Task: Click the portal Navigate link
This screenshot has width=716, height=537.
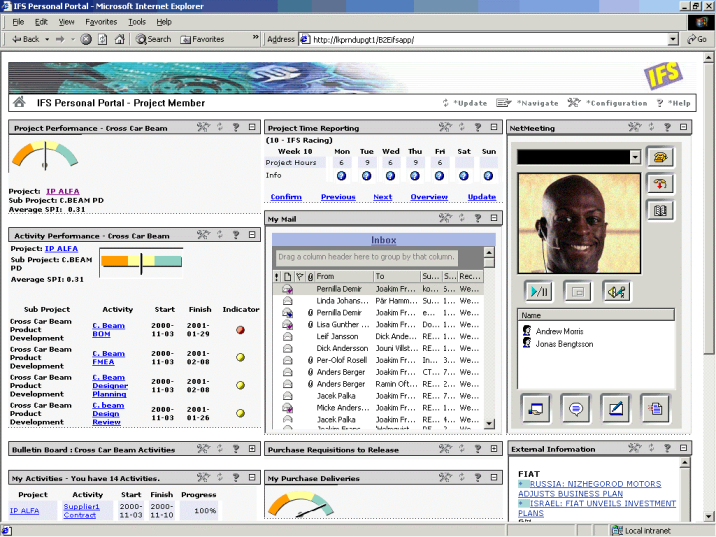Action: (537, 103)
